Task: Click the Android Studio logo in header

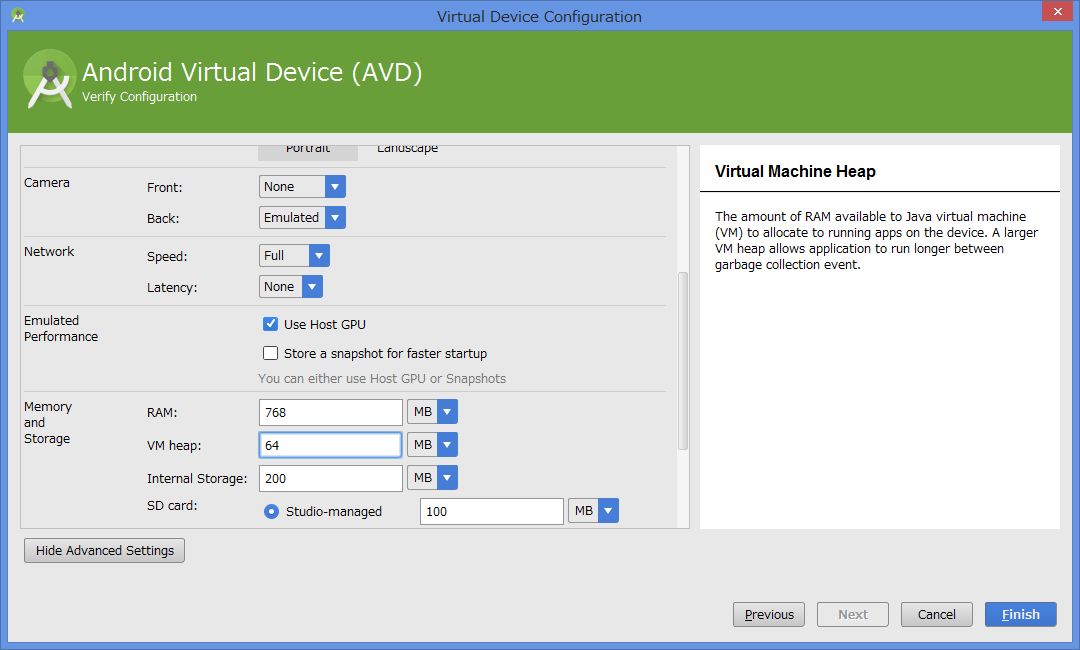Action: pyautogui.click(x=50, y=79)
